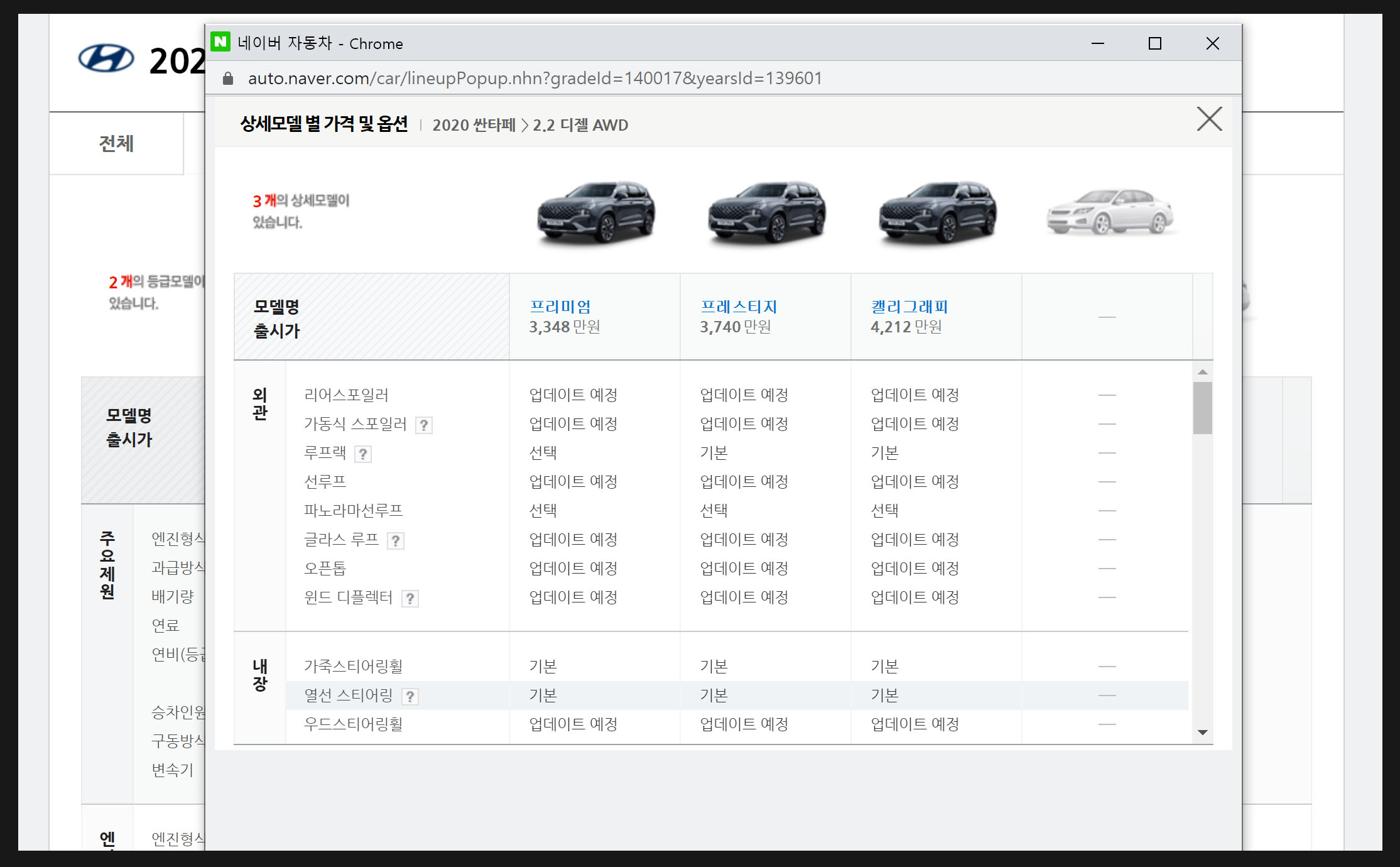Open the 프레스티지 model link
1400x867 pixels.
739,307
